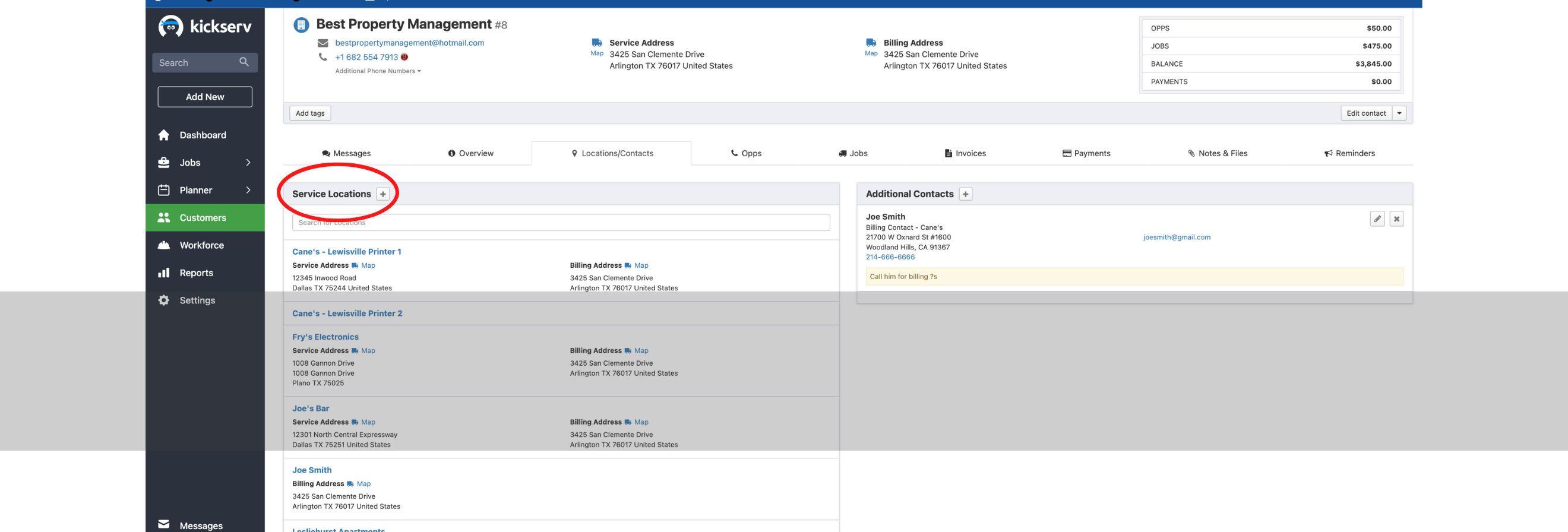Click the plus icon beside Additional Contacts
The image size is (1568, 532).
click(x=965, y=194)
